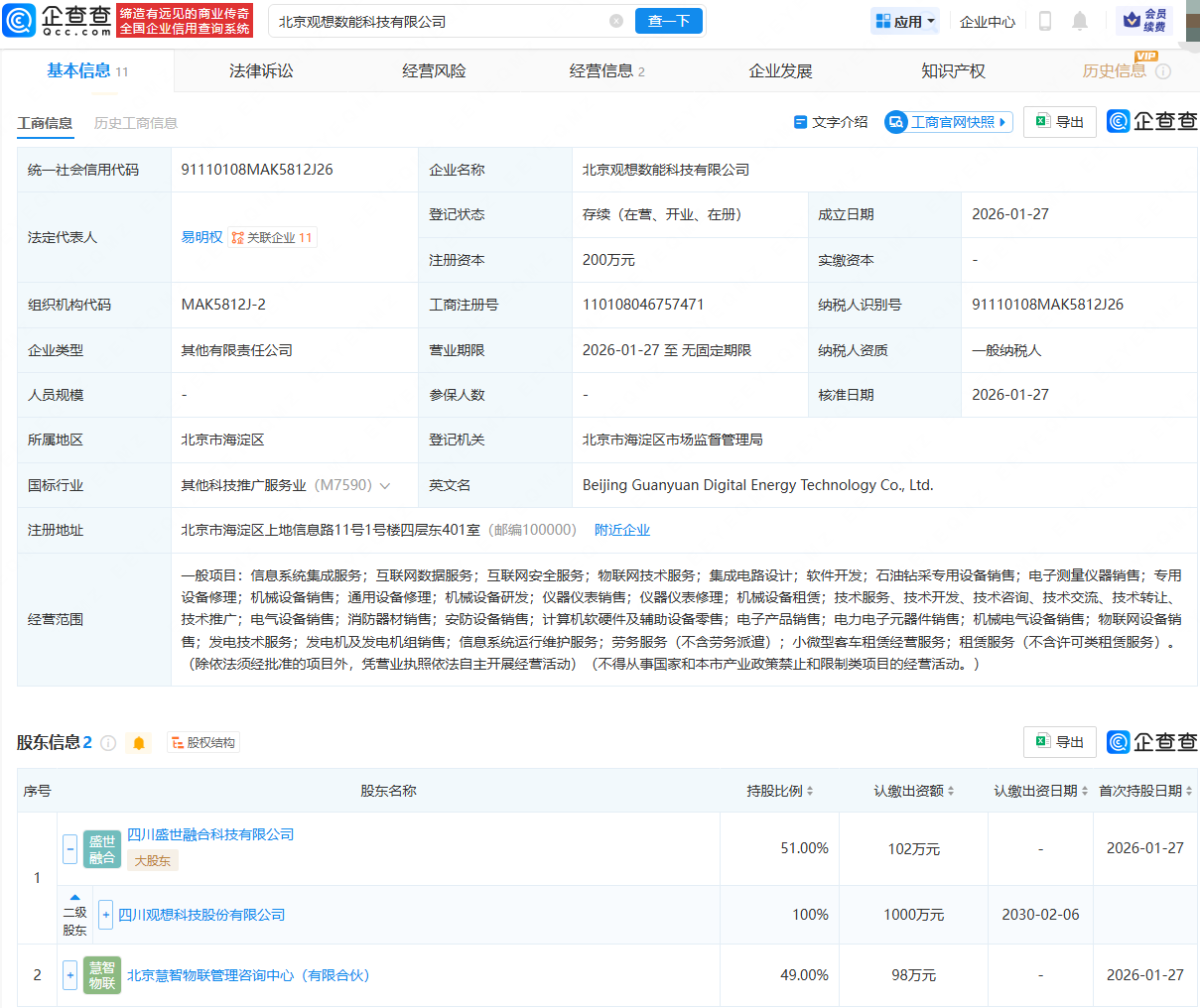Viewport: 1200px width, 1008px height.
Task: Click the mobile phone icon in header
Action: (1044, 21)
